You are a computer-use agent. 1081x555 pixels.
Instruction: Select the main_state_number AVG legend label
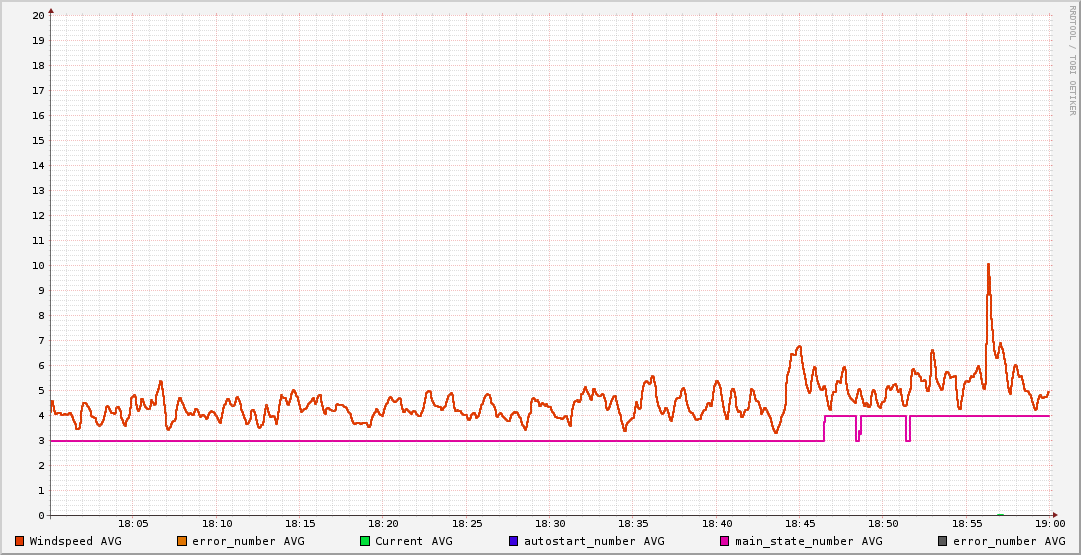[x=808, y=541]
